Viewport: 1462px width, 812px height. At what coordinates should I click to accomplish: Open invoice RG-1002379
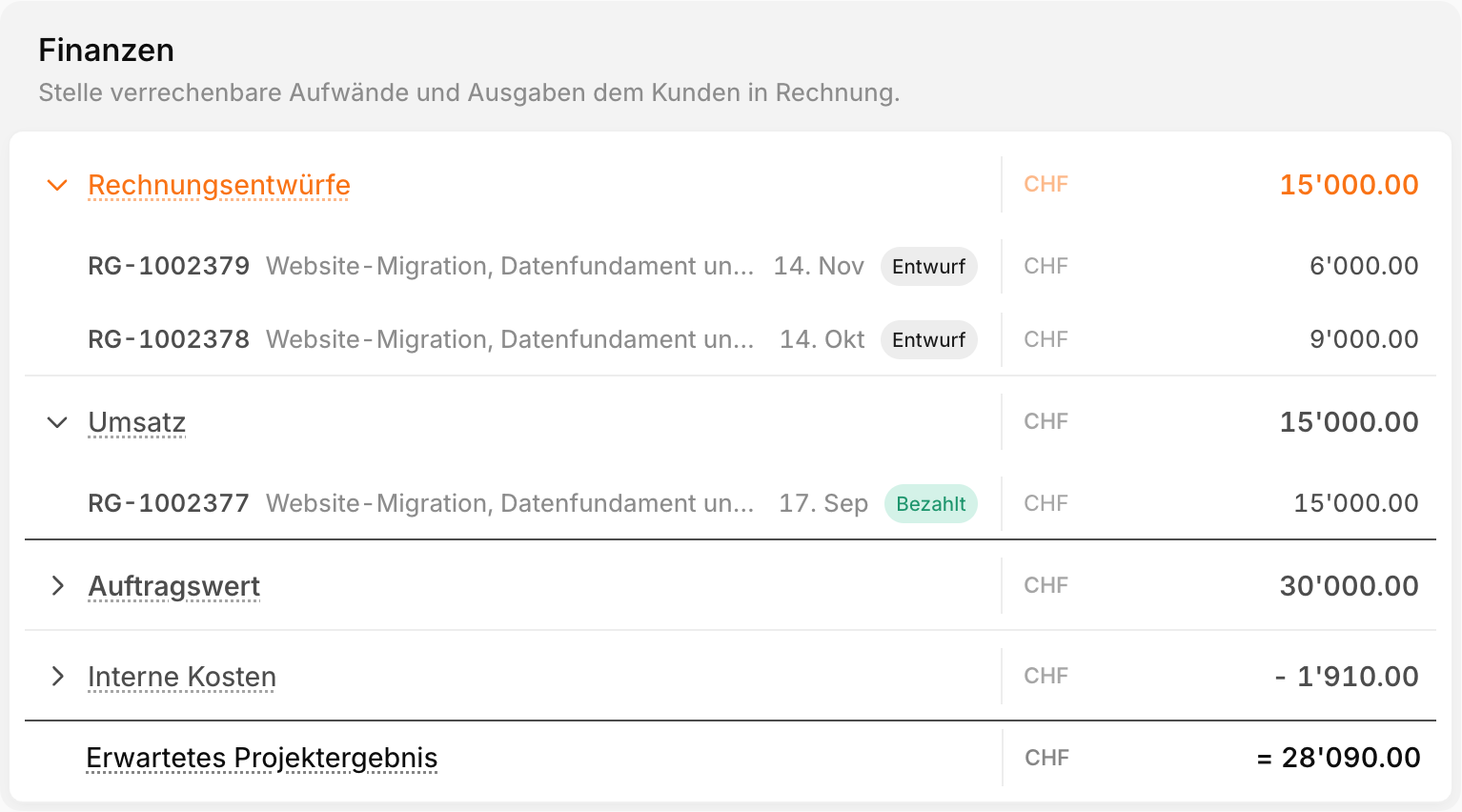coord(169,266)
